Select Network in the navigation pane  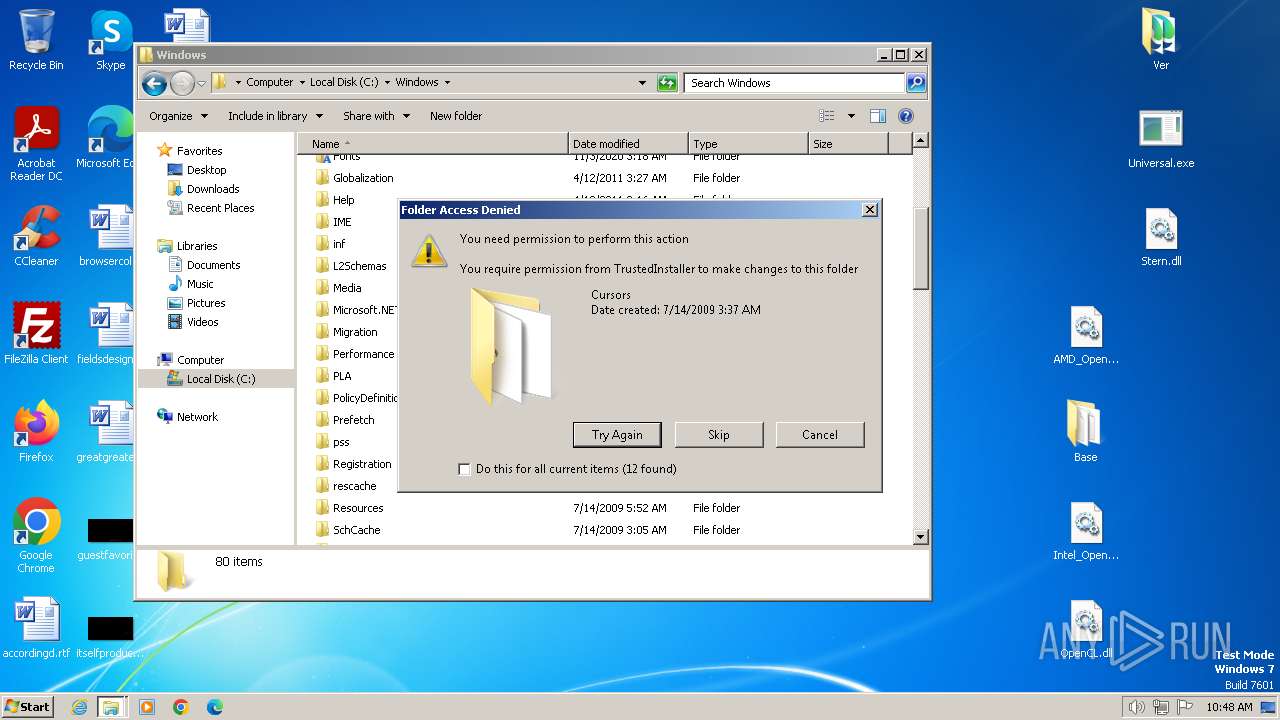coord(197,417)
